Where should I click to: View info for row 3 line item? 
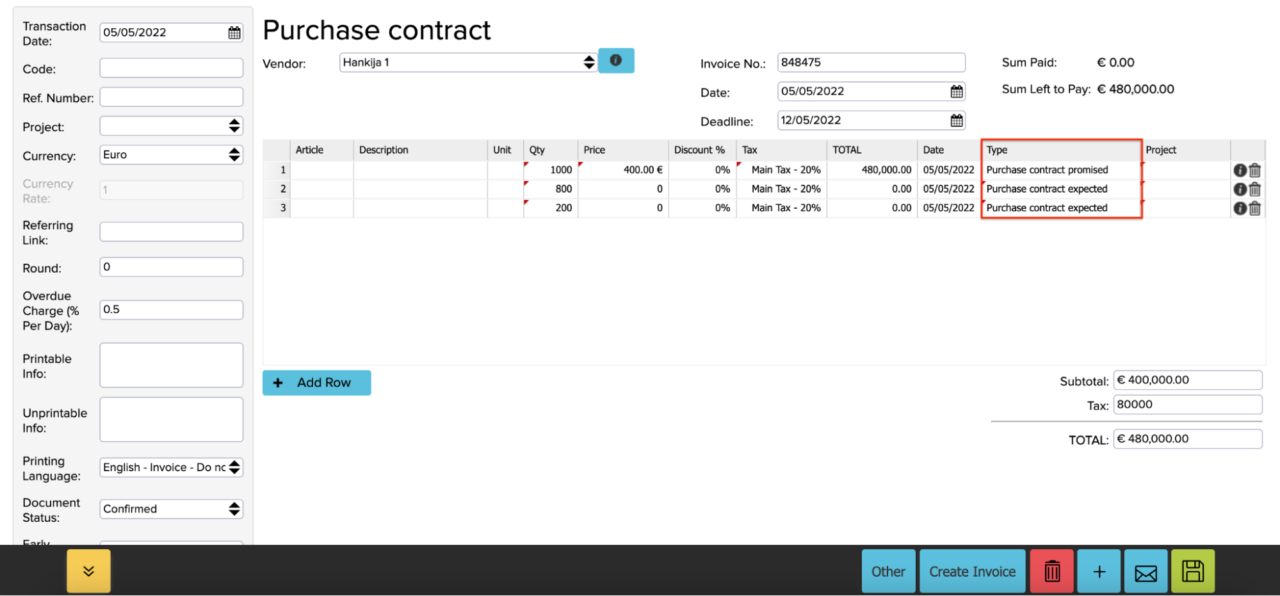click(1240, 208)
